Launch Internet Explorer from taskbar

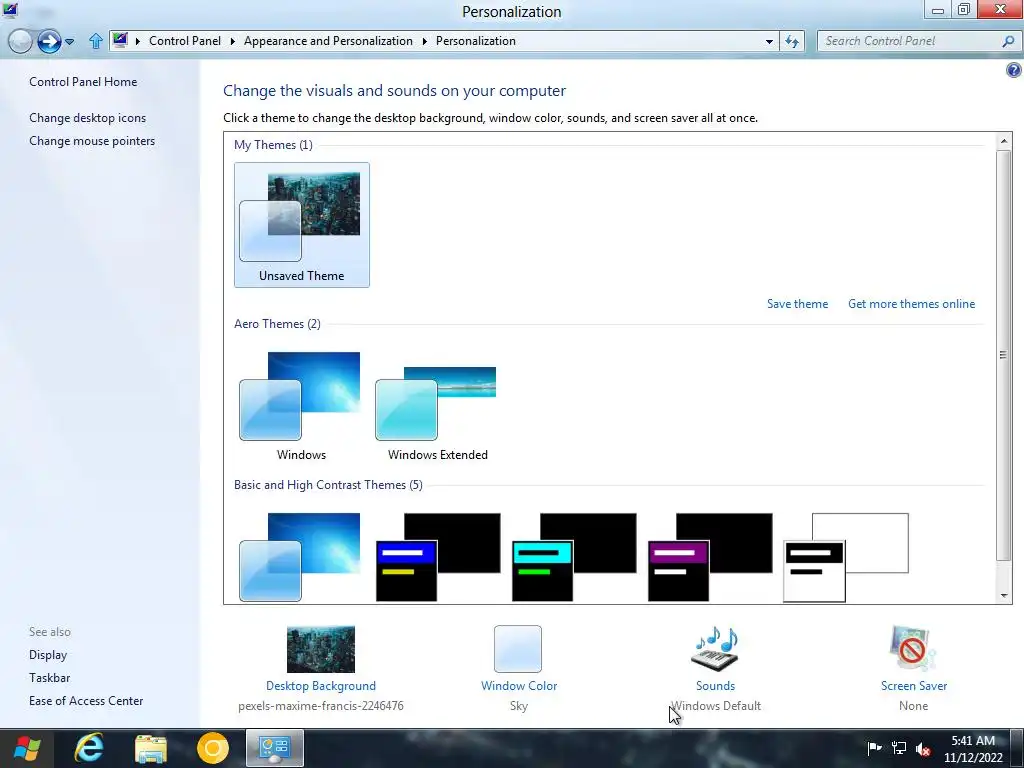(89, 748)
